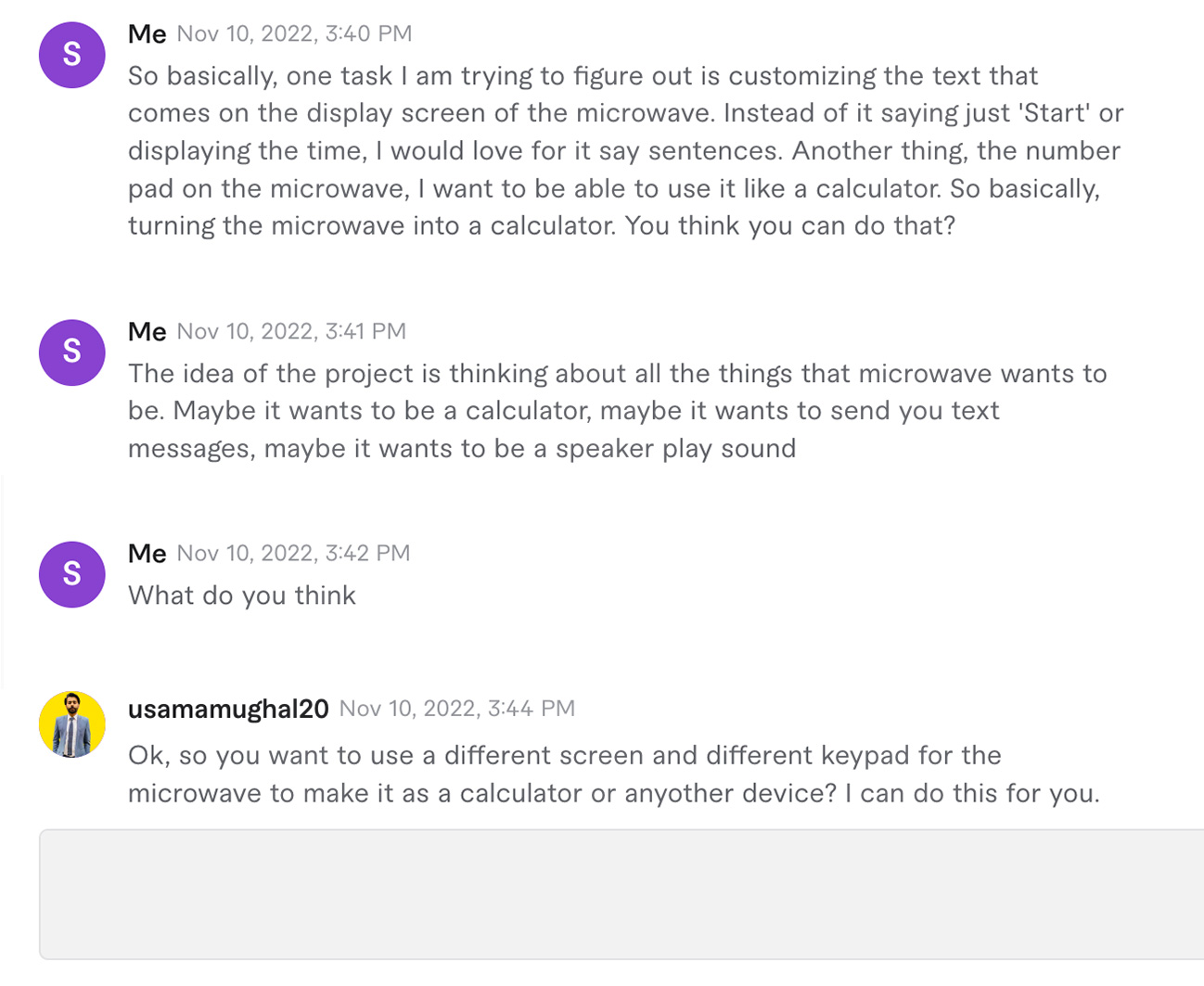Viewport: 1204px width, 986px height.
Task: Click the S avatar beside 'What do you think'
Action: click(71, 574)
